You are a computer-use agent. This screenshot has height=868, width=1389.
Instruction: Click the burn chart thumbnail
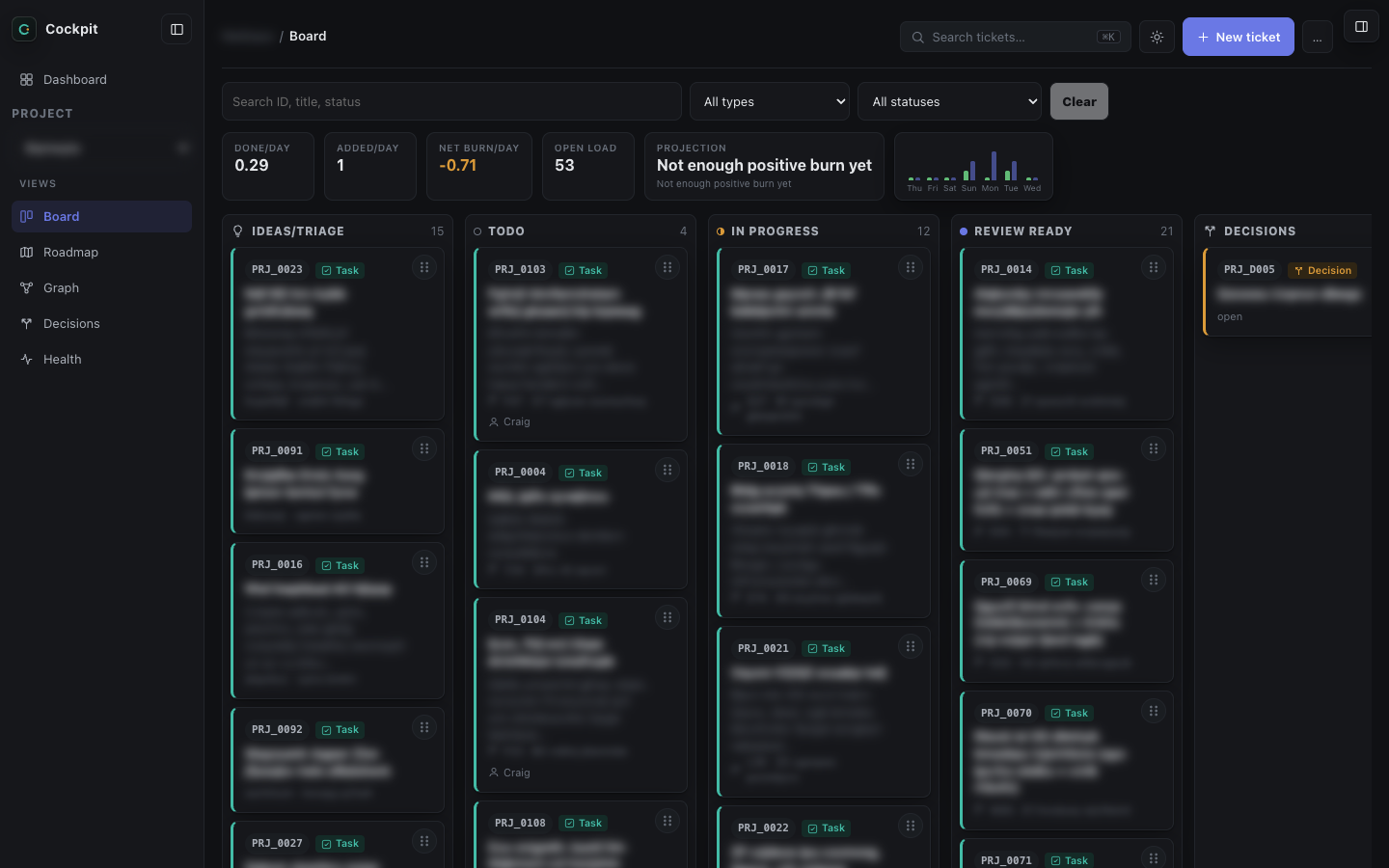(973, 167)
